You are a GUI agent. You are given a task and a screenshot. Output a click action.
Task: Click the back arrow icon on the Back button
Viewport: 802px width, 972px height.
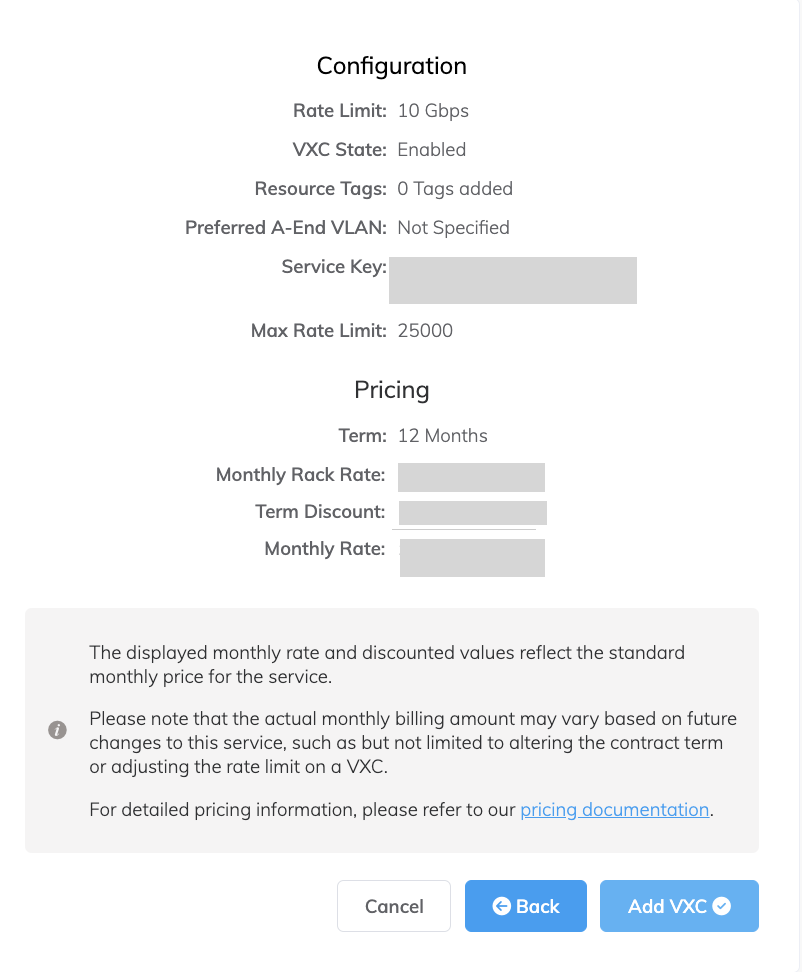point(503,905)
